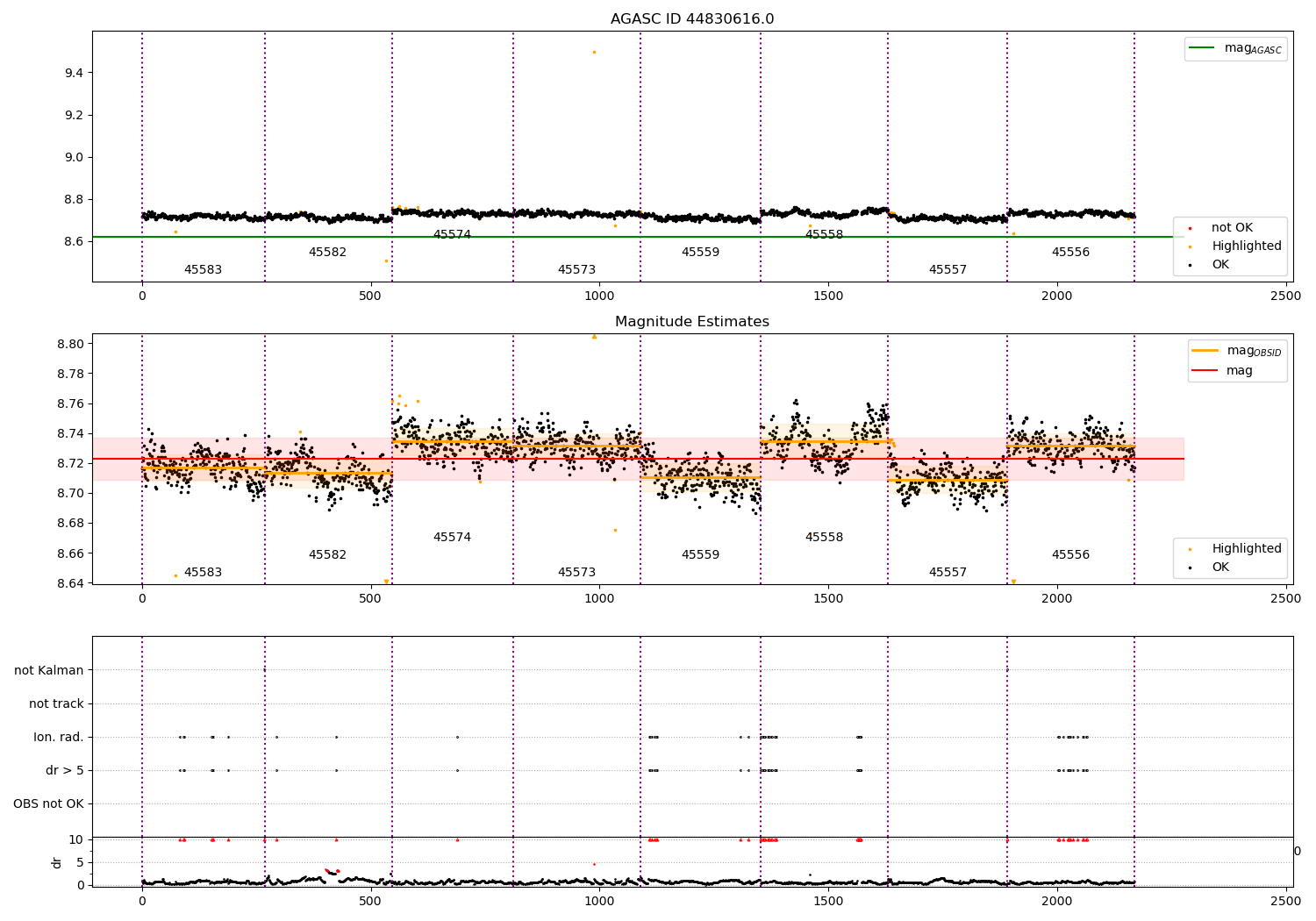Click OBSID label 45574 in Magnitude Estimates plot

(452, 538)
